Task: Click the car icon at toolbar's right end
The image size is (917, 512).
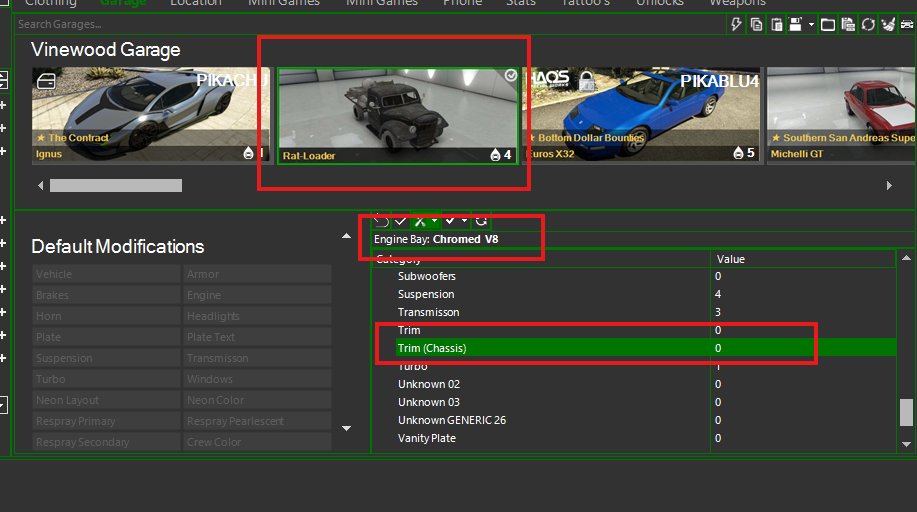Action: pyautogui.click(x=907, y=25)
